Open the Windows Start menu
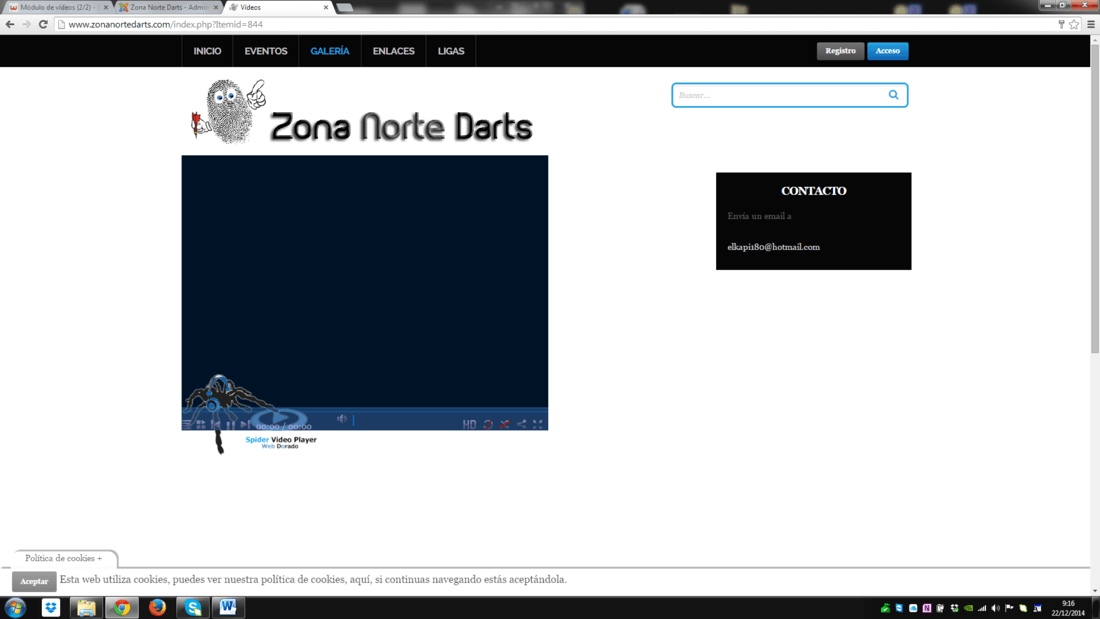 (15, 607)
